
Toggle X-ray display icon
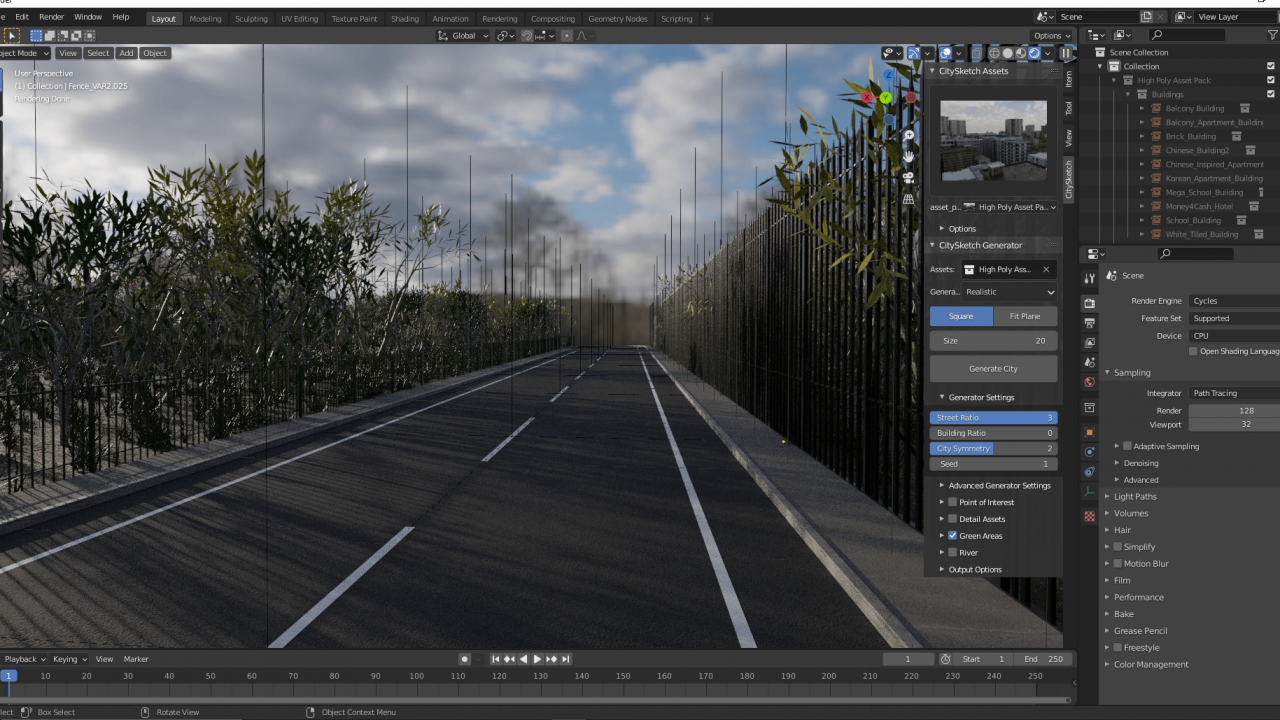pyautogui.click(x=977, y=53)
